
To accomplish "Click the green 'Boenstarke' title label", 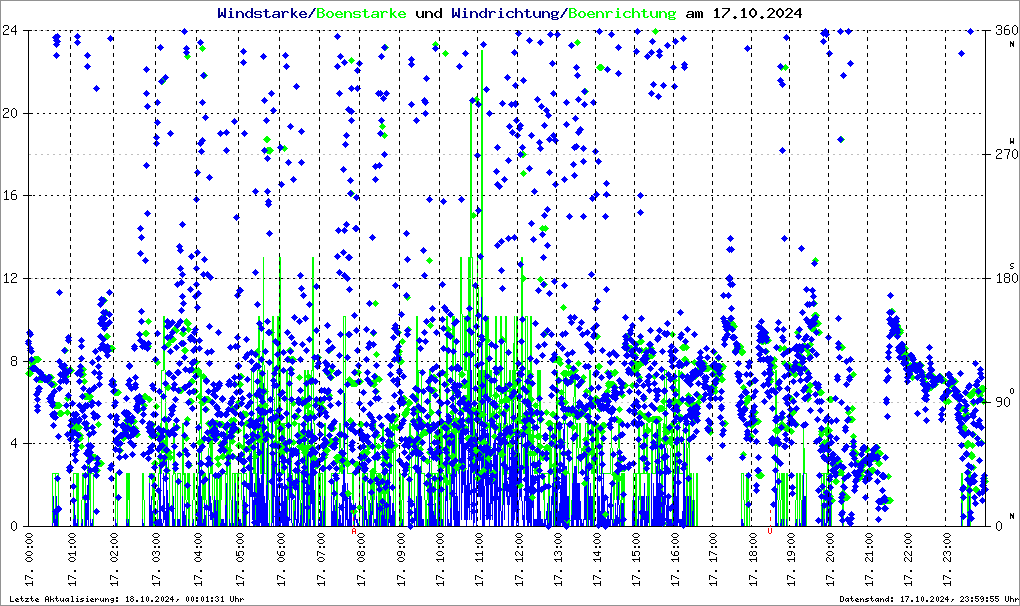I will point(361,14).
